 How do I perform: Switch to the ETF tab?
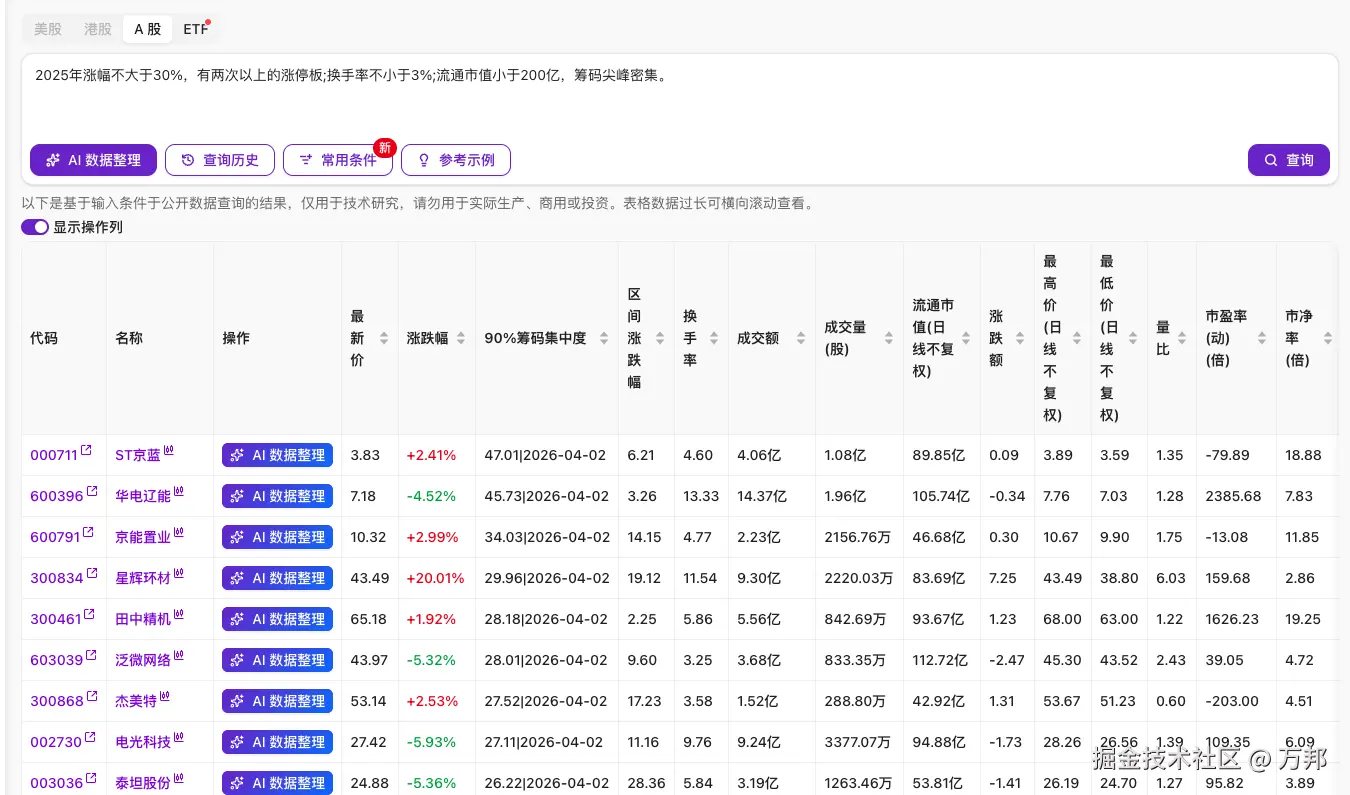click(x=195, y=29)
